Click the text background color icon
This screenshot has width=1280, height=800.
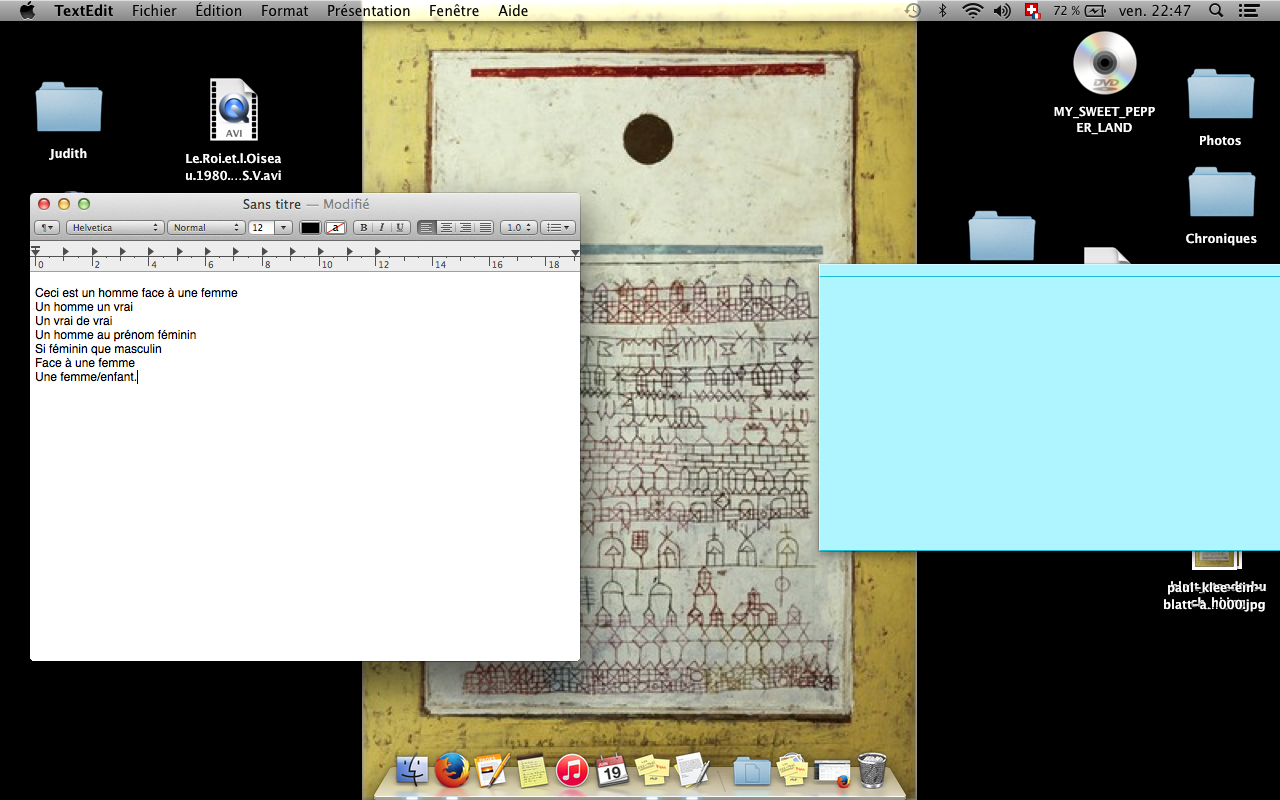point(335,228)
